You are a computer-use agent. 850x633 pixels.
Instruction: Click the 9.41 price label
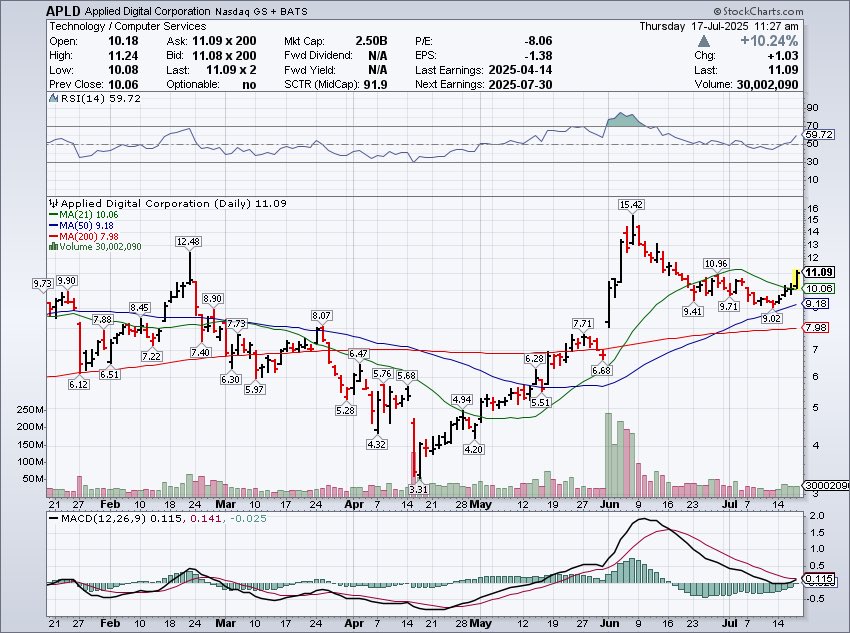pos(693,311)
